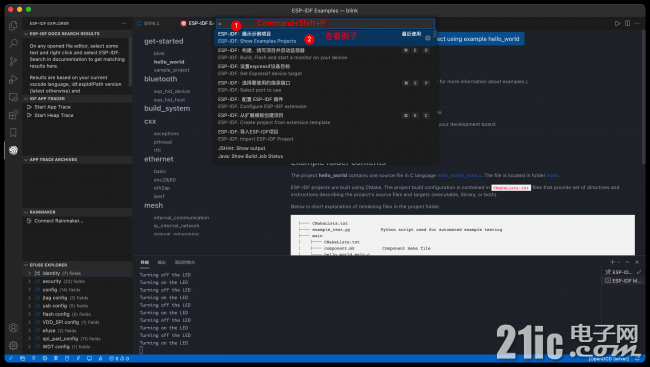650x367 pixels.
Task: Click the flash icon in status bar
Action: (78, 358)
